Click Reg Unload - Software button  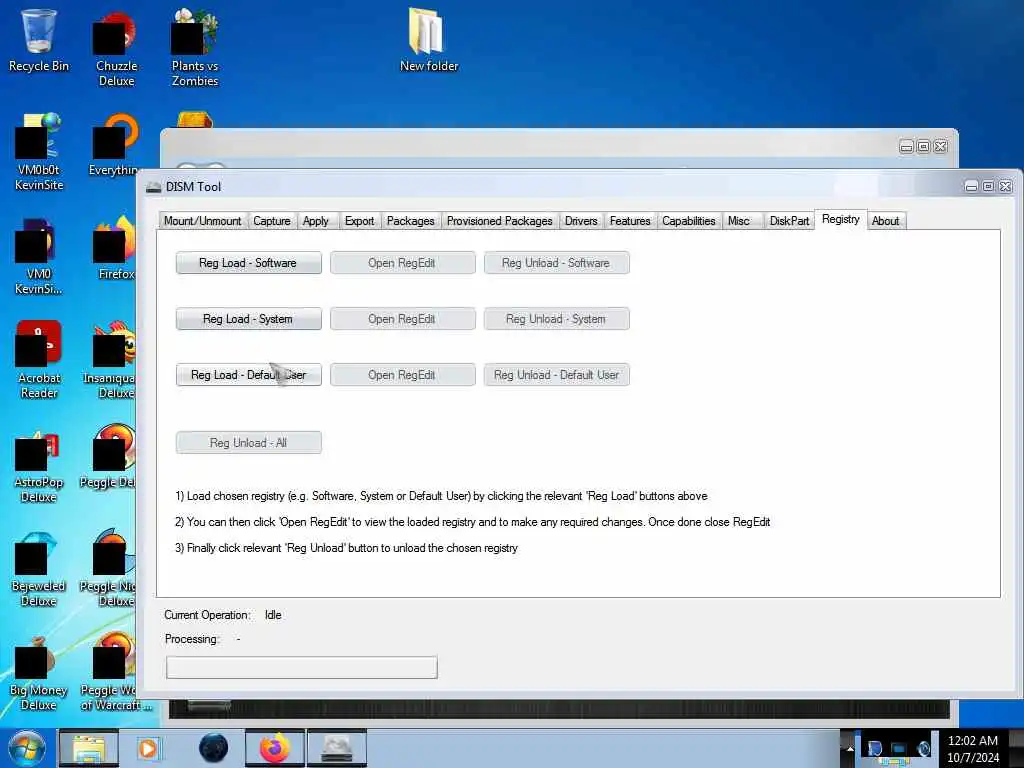coord(556,263)
